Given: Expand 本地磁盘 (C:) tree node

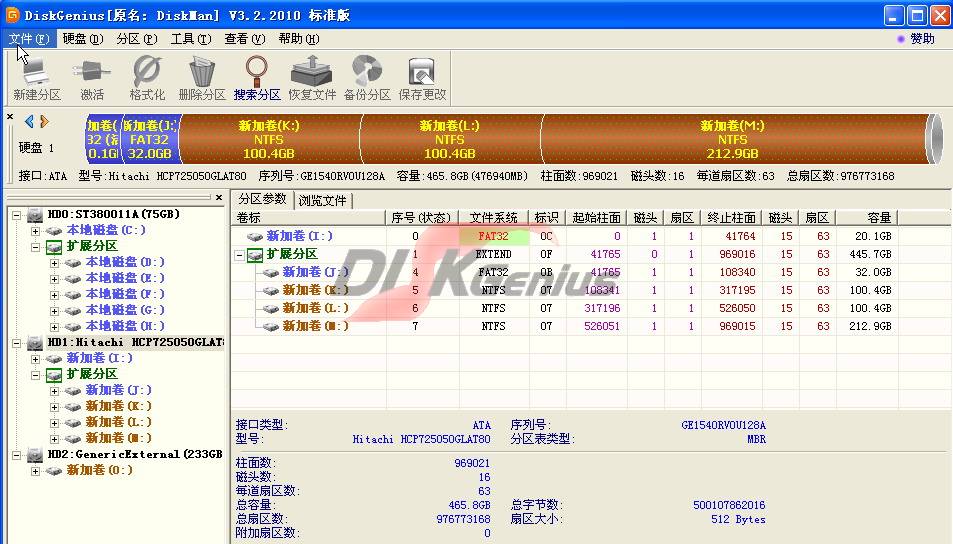Looking at the screenshot, I should (x=36, y=231).
